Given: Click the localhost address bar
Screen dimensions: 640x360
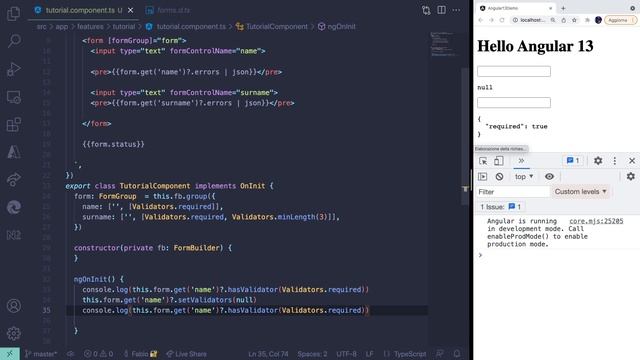Looking at the screenshot, I should [532, 20].
